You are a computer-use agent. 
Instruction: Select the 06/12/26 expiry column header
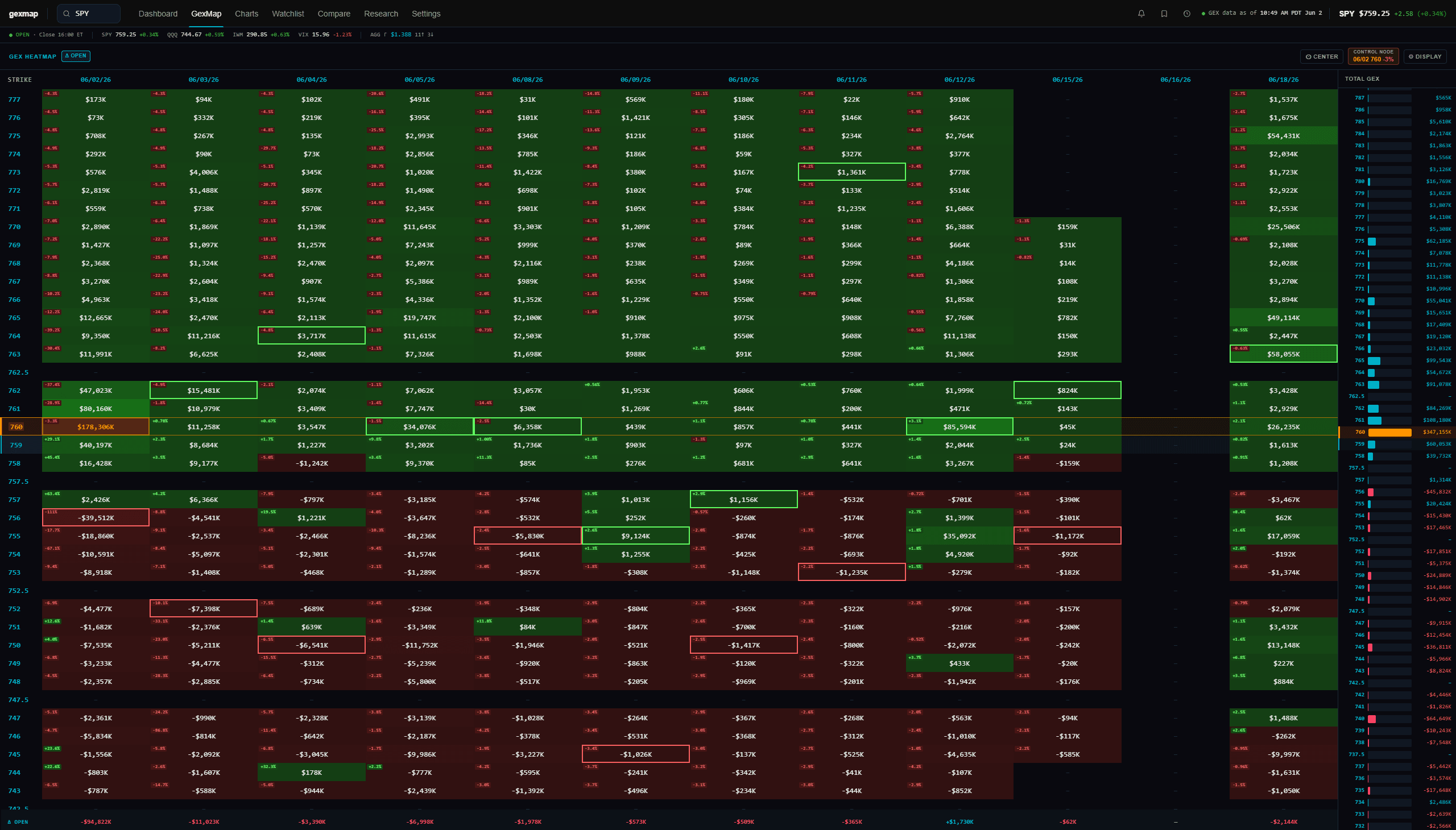[960, 80]
